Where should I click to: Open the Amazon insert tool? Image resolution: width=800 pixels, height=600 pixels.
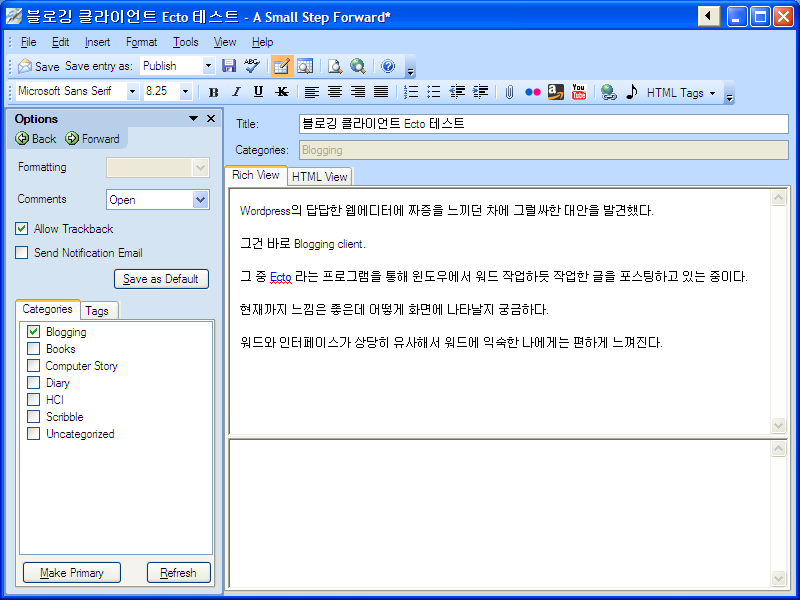click(555, 92)
